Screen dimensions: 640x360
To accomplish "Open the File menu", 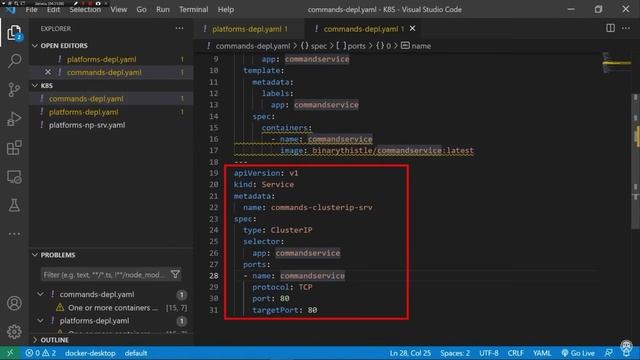I will pos(31,9).
